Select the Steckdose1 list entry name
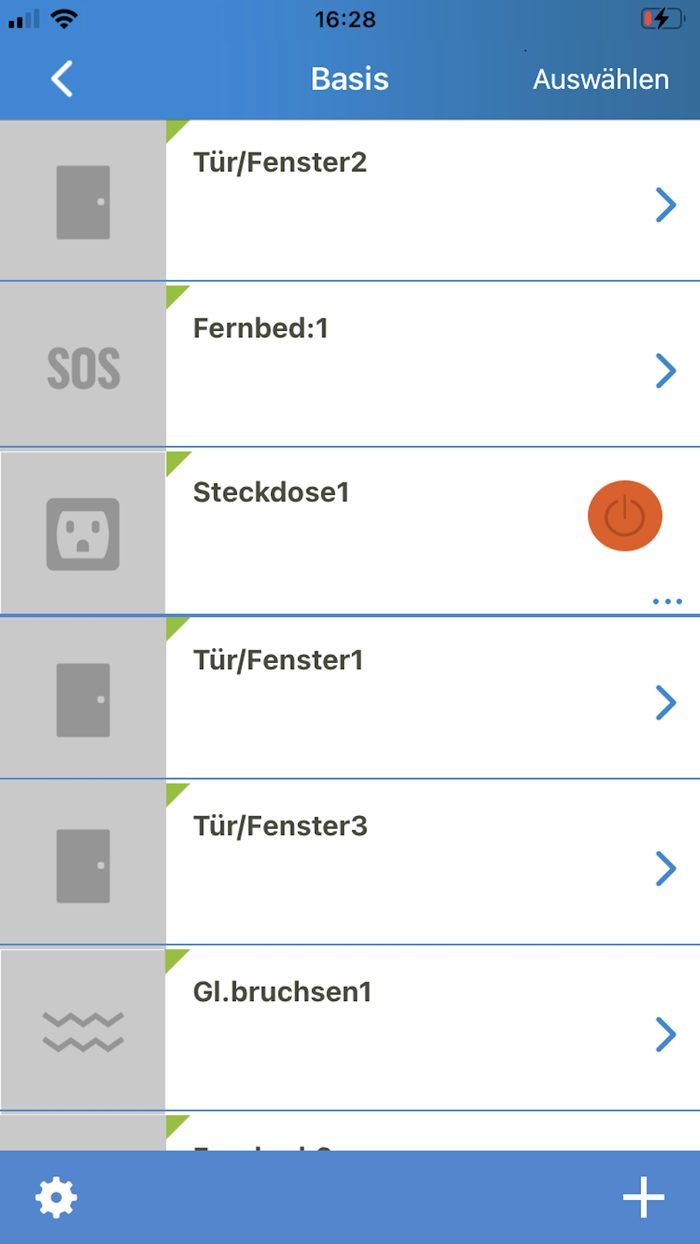The width and height of the screenshot is (700, 1244). point(271,492)
